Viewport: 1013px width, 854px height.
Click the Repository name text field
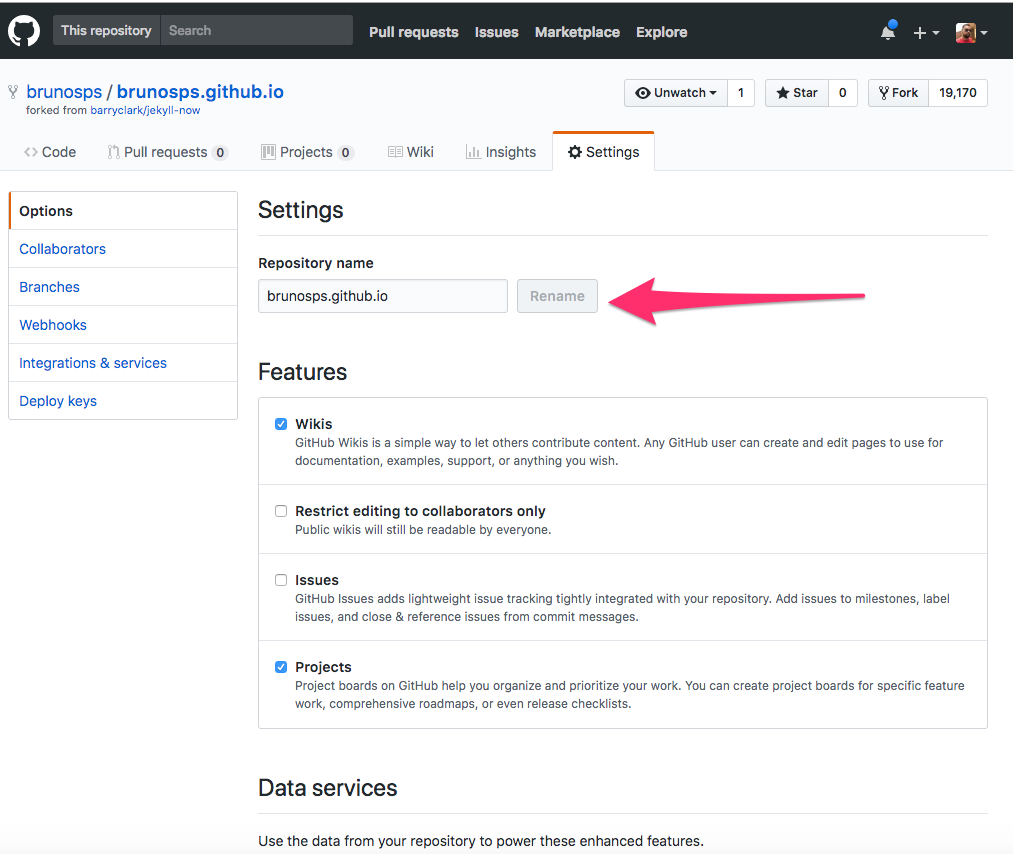click(x=382, y=296)
